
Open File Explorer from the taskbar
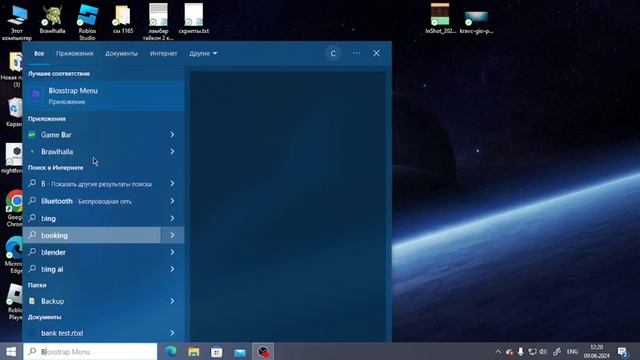point(194,351)
